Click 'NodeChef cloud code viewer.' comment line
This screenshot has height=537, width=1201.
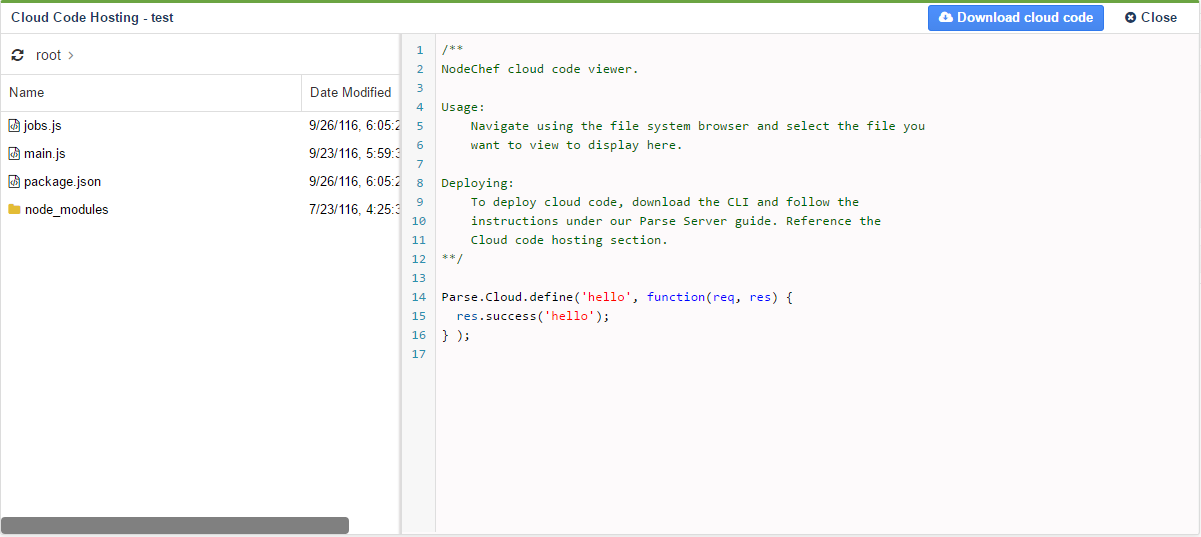coord(540,69)
